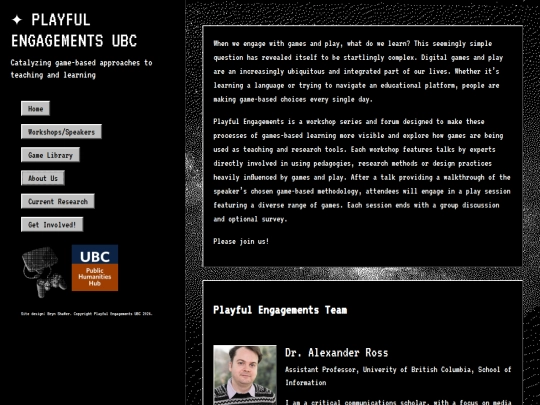Click paragraph beginning 'Playful Engagements is a workshop'
Image resolution: width=540 pixels, height=405 pixels.
362,170
